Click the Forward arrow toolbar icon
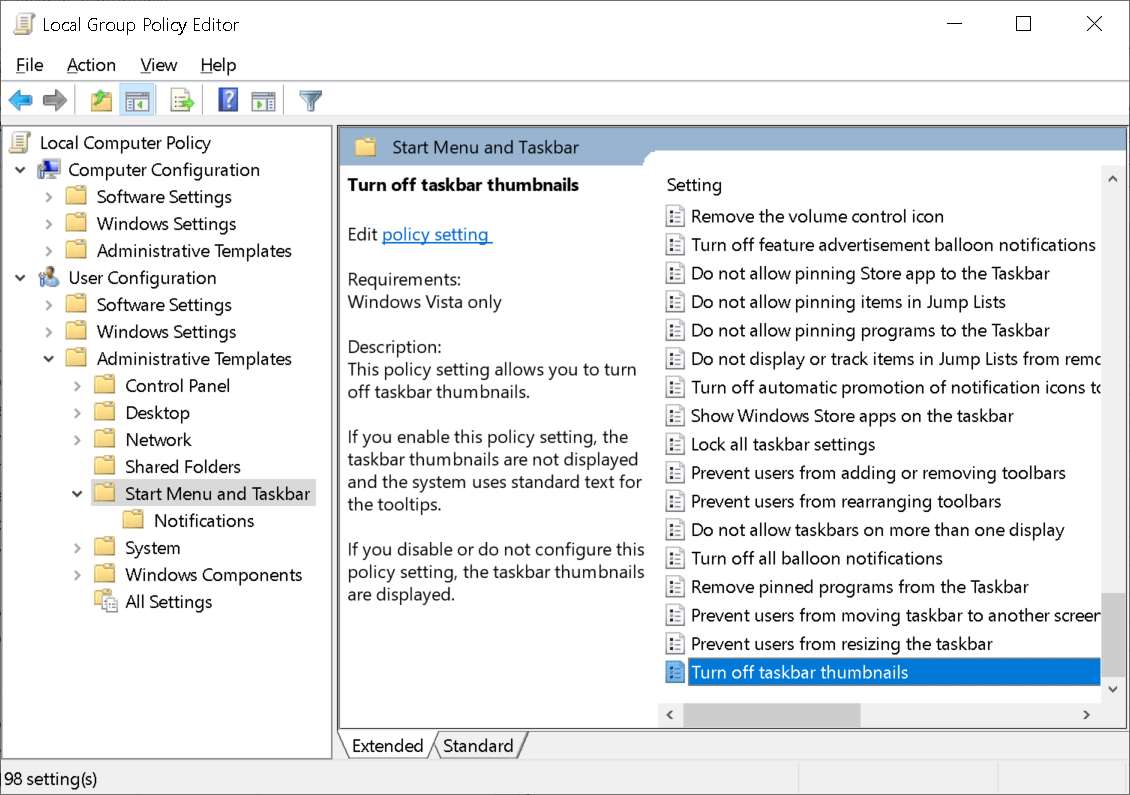Screen dimensions: 1130x795 55,100
